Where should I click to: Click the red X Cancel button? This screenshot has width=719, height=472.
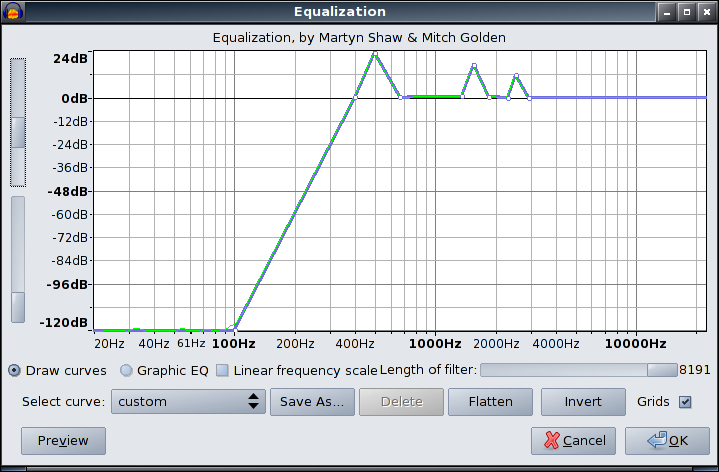[x=573, y=441]
